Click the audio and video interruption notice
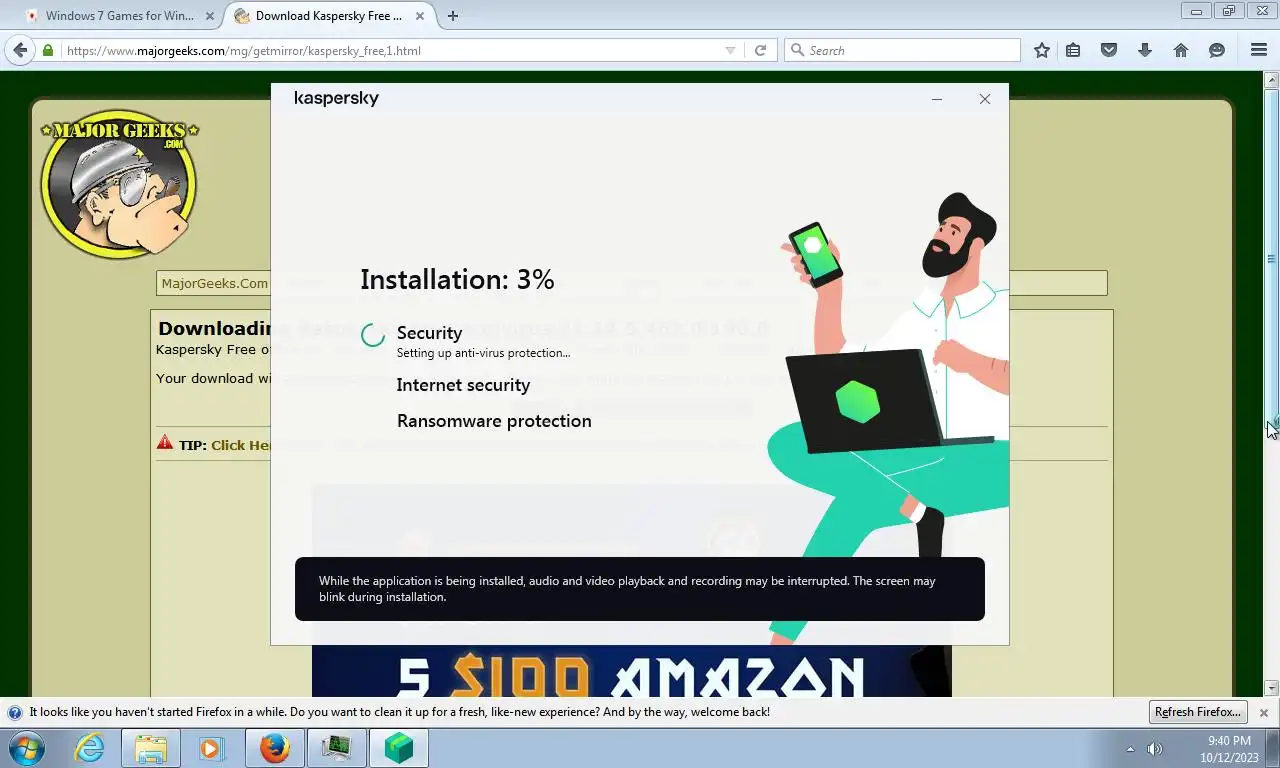Screen dimensions: 1280x768 point(640,589)
